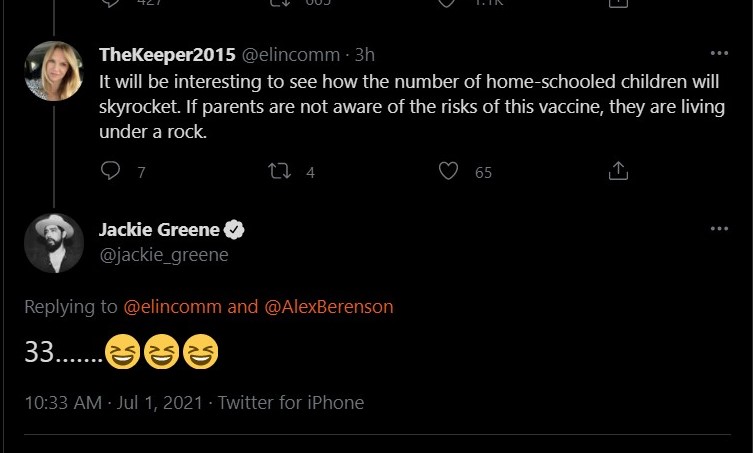The image size is (753, 453).
Task: Retweet TheKeeper2015's tweet using the retweet icon
Action: [x=280, y=171]
